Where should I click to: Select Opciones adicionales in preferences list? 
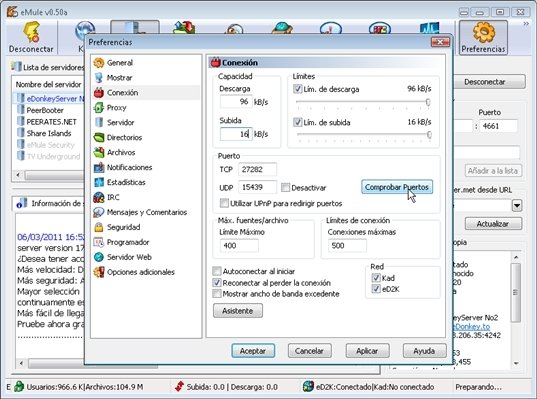[141, 272]
